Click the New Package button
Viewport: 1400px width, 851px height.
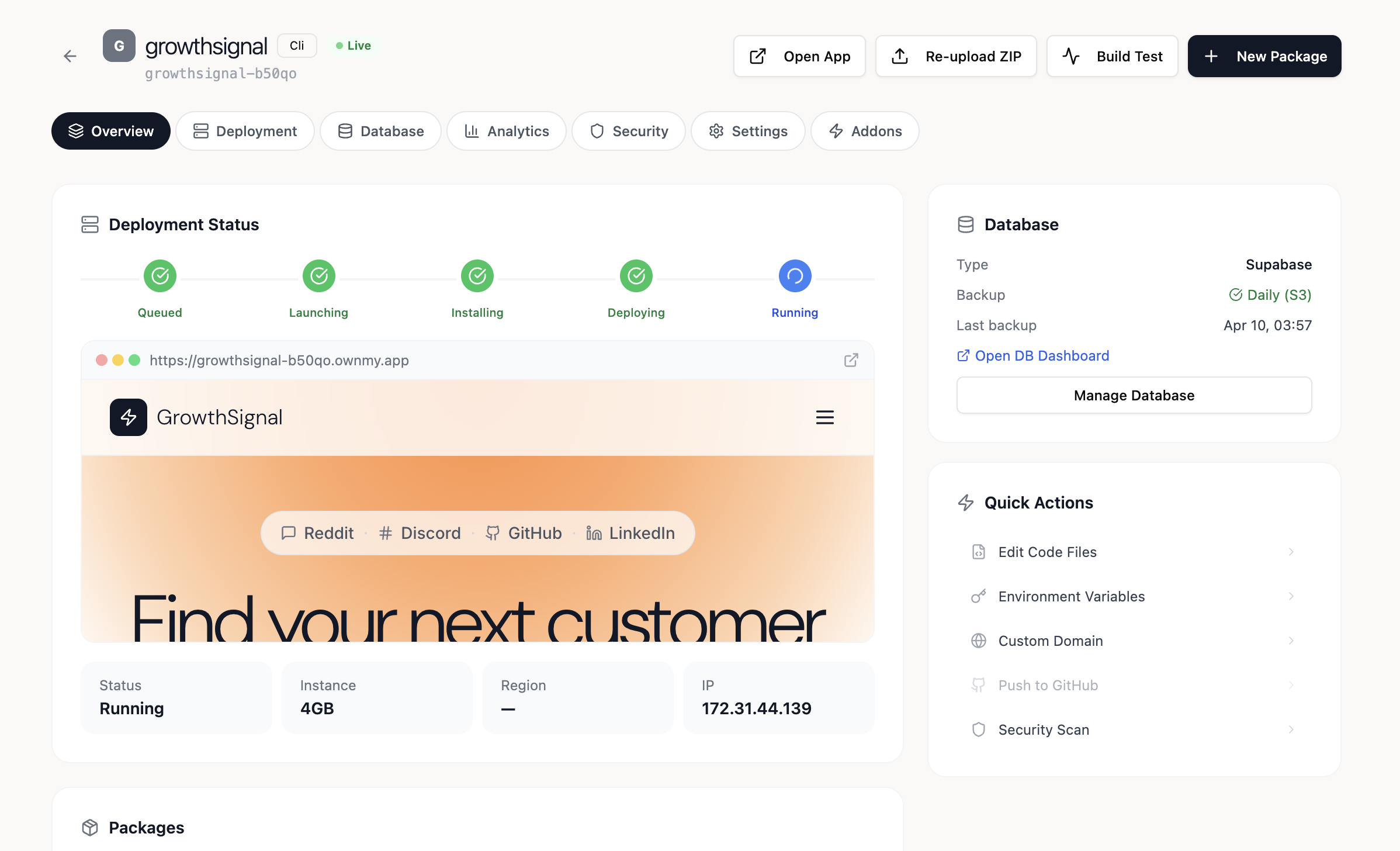coord(1264,56)
